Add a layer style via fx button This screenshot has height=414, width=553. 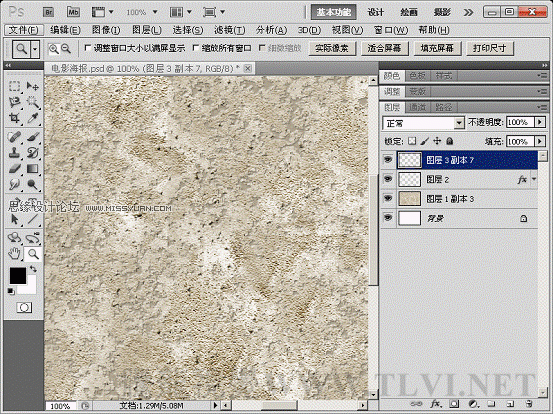pyautogui.click(x=435, y=403)
